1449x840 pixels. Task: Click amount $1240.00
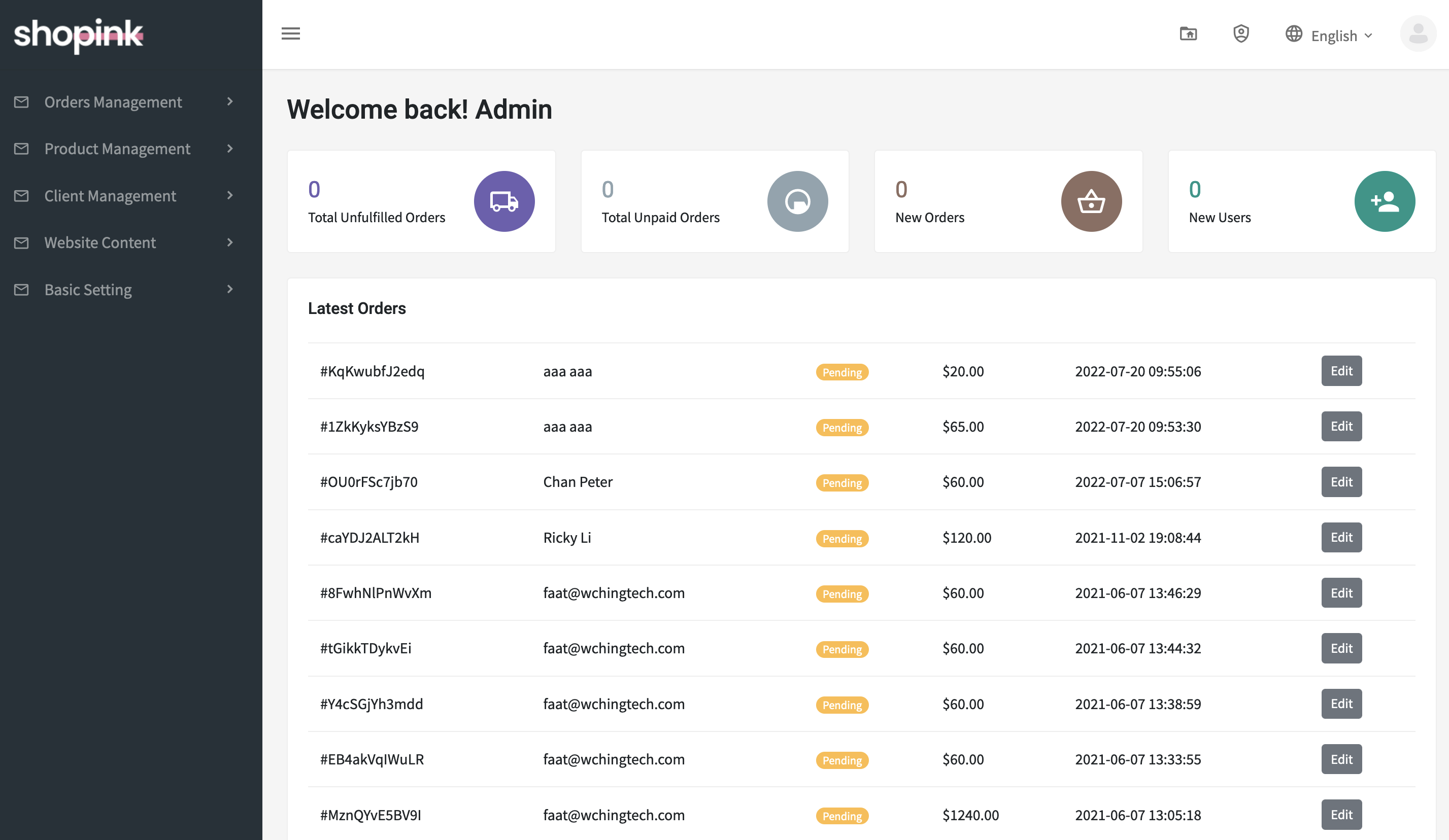click(x=970, y=815)
